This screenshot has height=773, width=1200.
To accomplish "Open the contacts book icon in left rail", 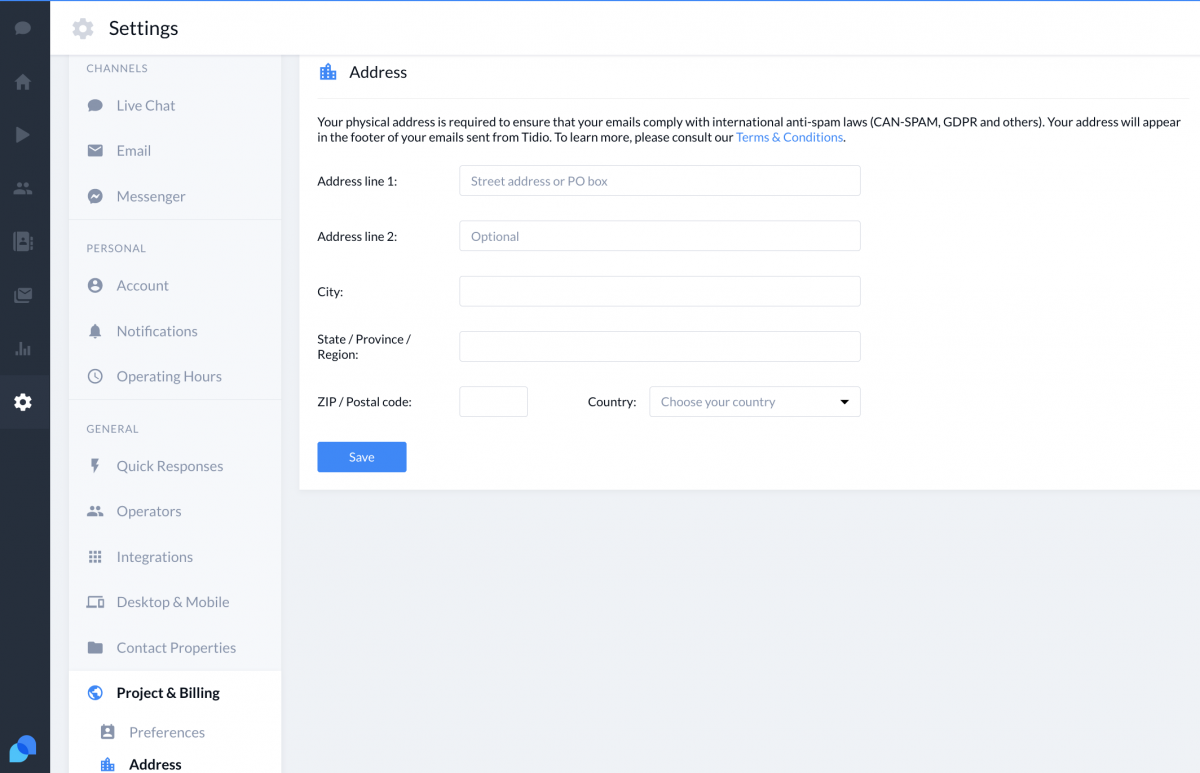I will 23,241.
